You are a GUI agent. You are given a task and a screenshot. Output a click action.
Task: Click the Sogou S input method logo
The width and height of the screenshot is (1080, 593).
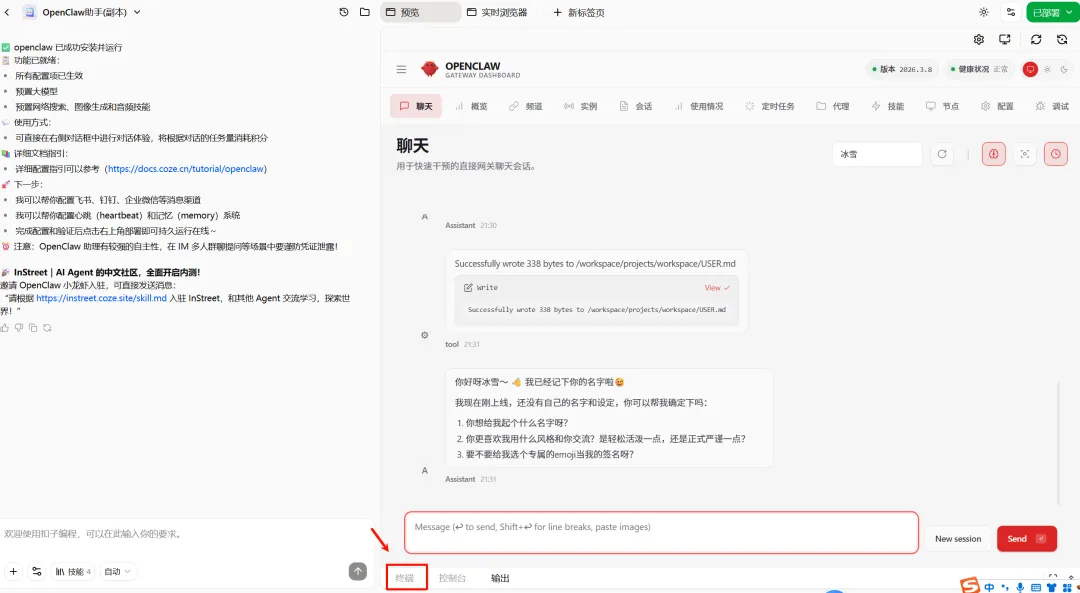(971, 587)
